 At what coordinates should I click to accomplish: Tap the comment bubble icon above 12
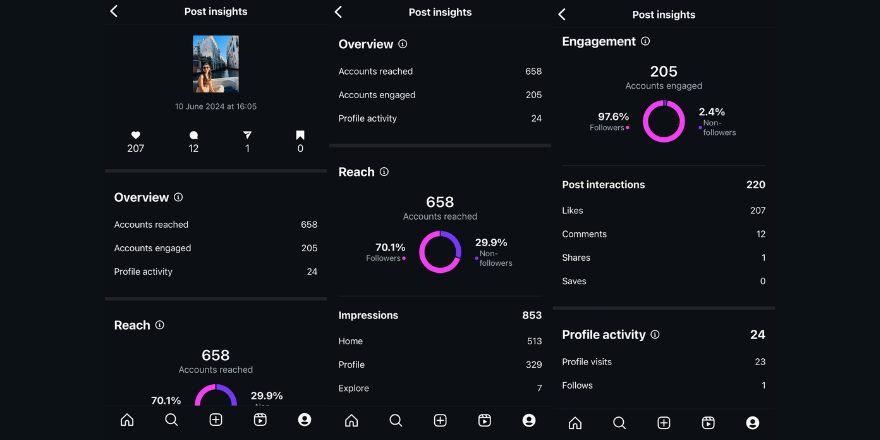tap(194, 135)
